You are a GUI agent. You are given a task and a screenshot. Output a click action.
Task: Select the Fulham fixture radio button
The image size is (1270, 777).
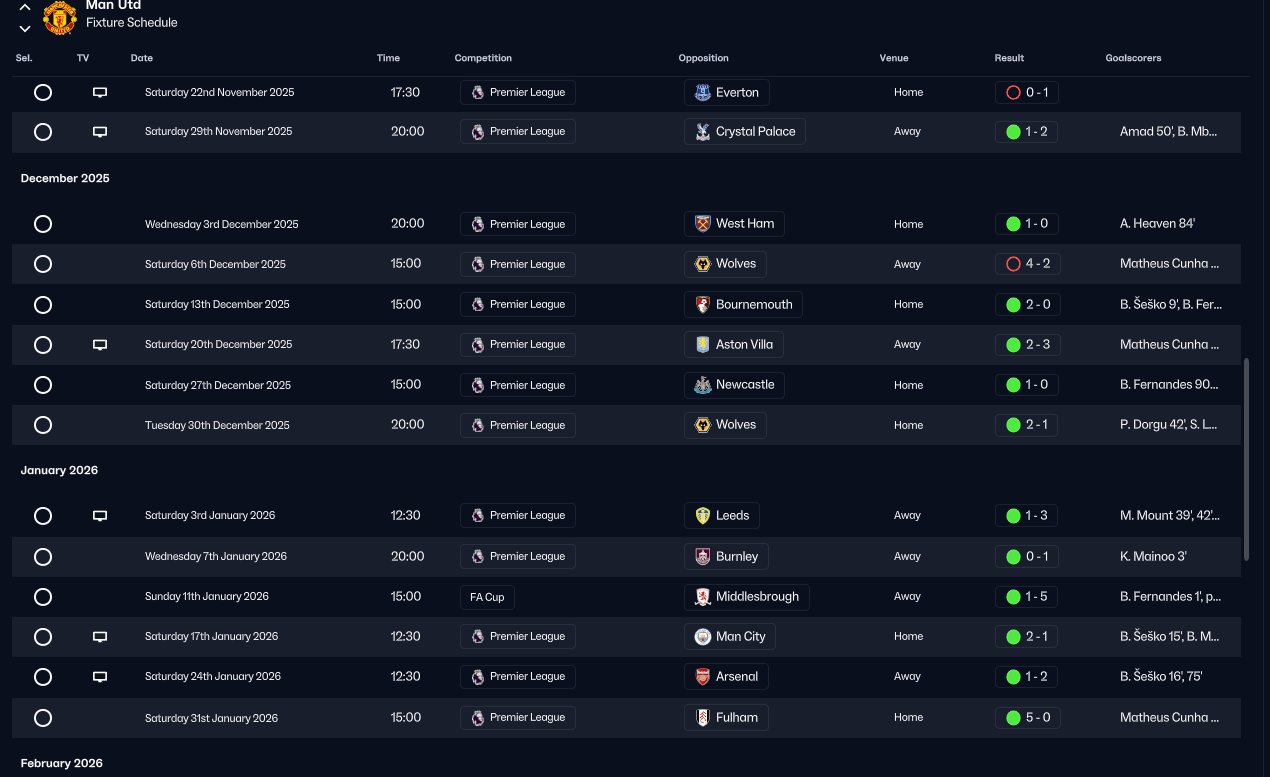[43, 718]
